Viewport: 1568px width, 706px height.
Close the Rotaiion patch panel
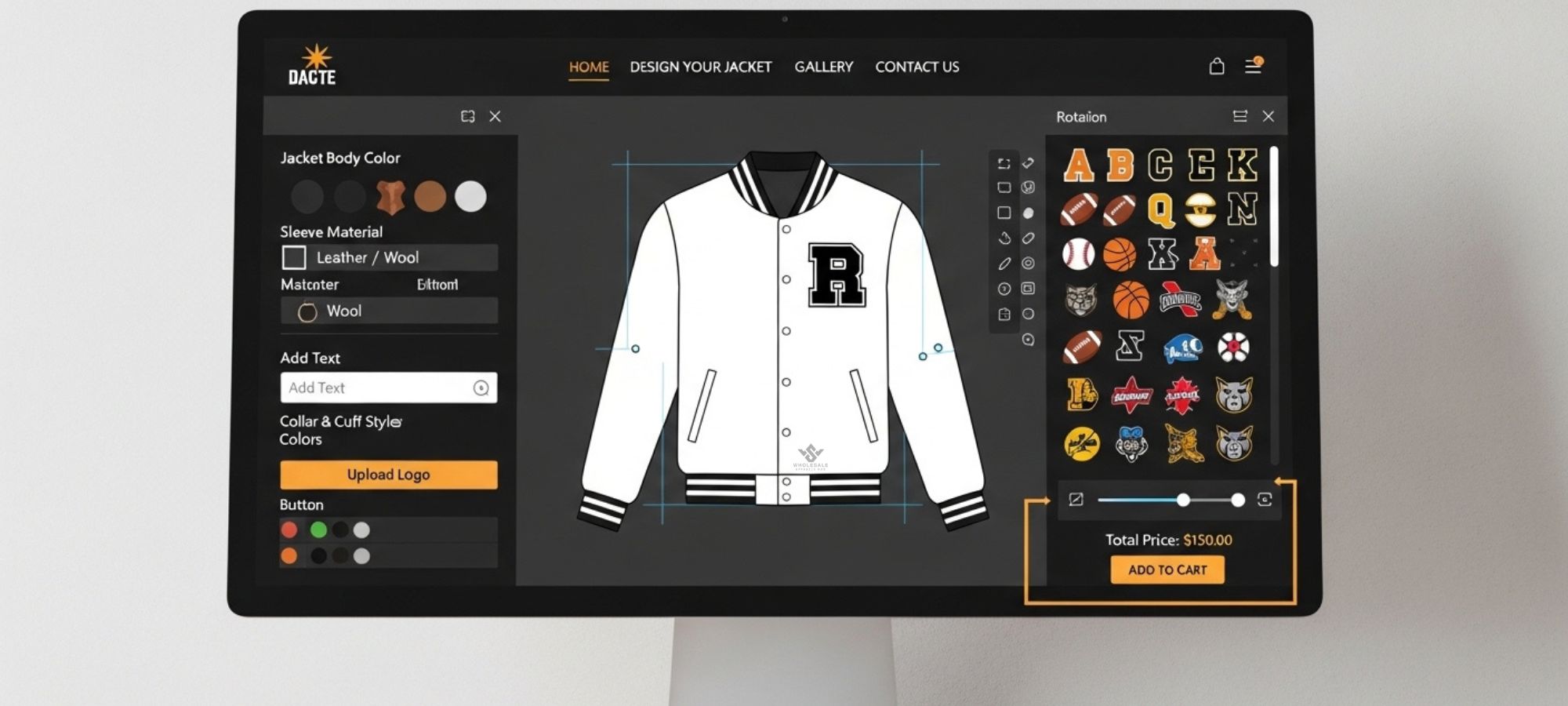[x=1268, y=116]
